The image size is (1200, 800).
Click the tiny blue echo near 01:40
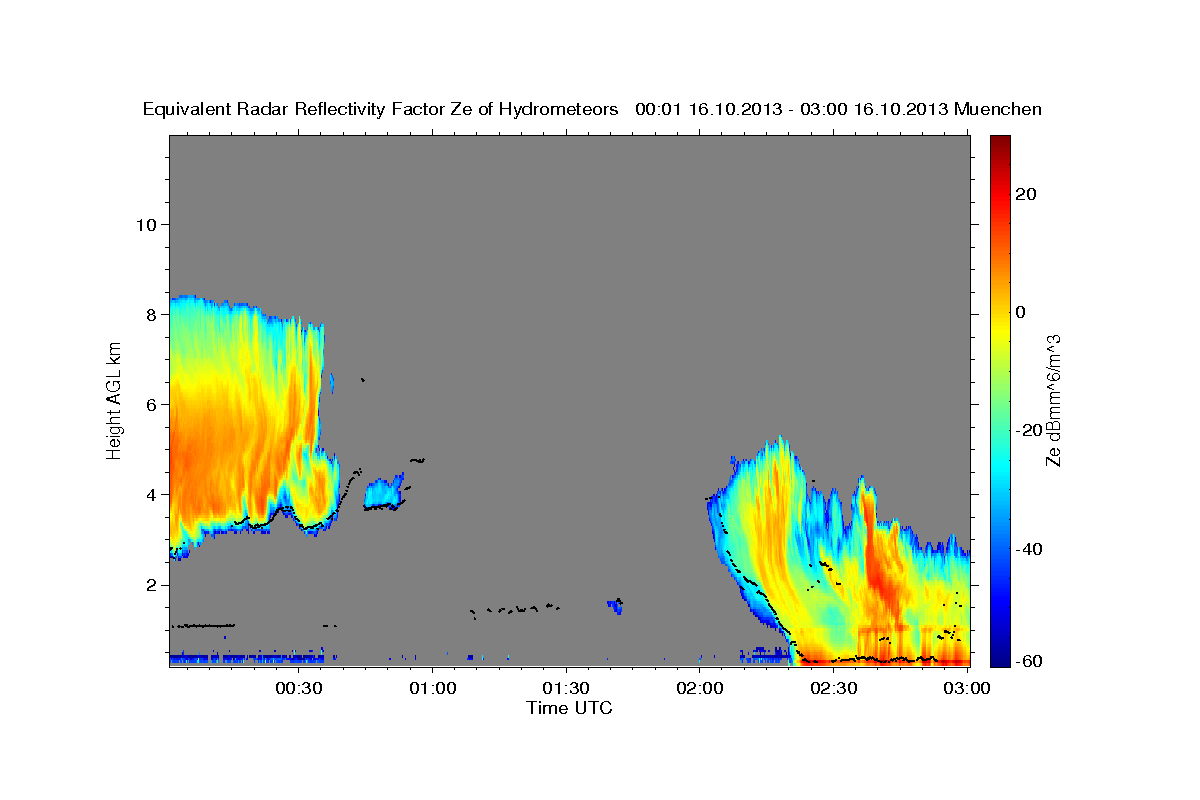pyautogui.click(x=615, y=605)
